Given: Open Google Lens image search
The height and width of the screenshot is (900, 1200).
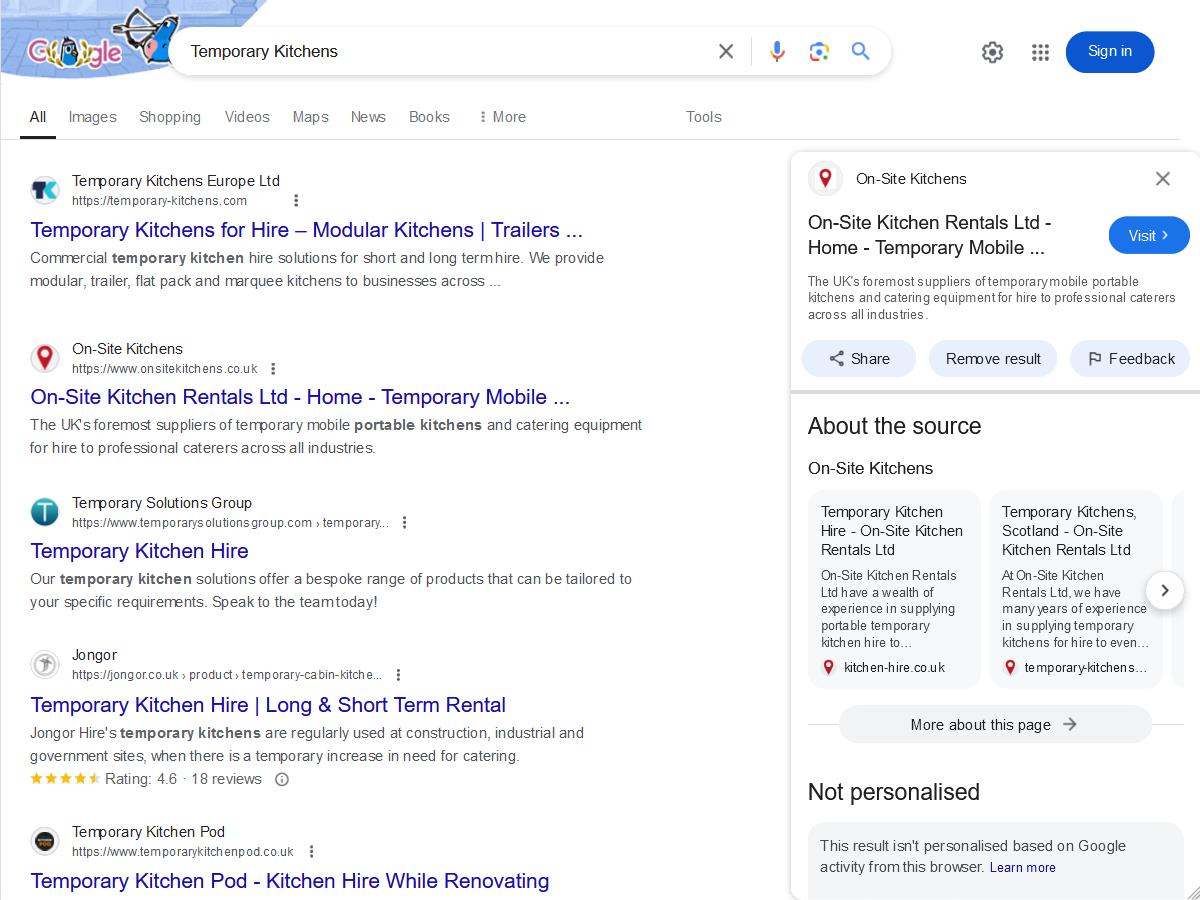Looking at the screenshot, I should tap(819, 51).
